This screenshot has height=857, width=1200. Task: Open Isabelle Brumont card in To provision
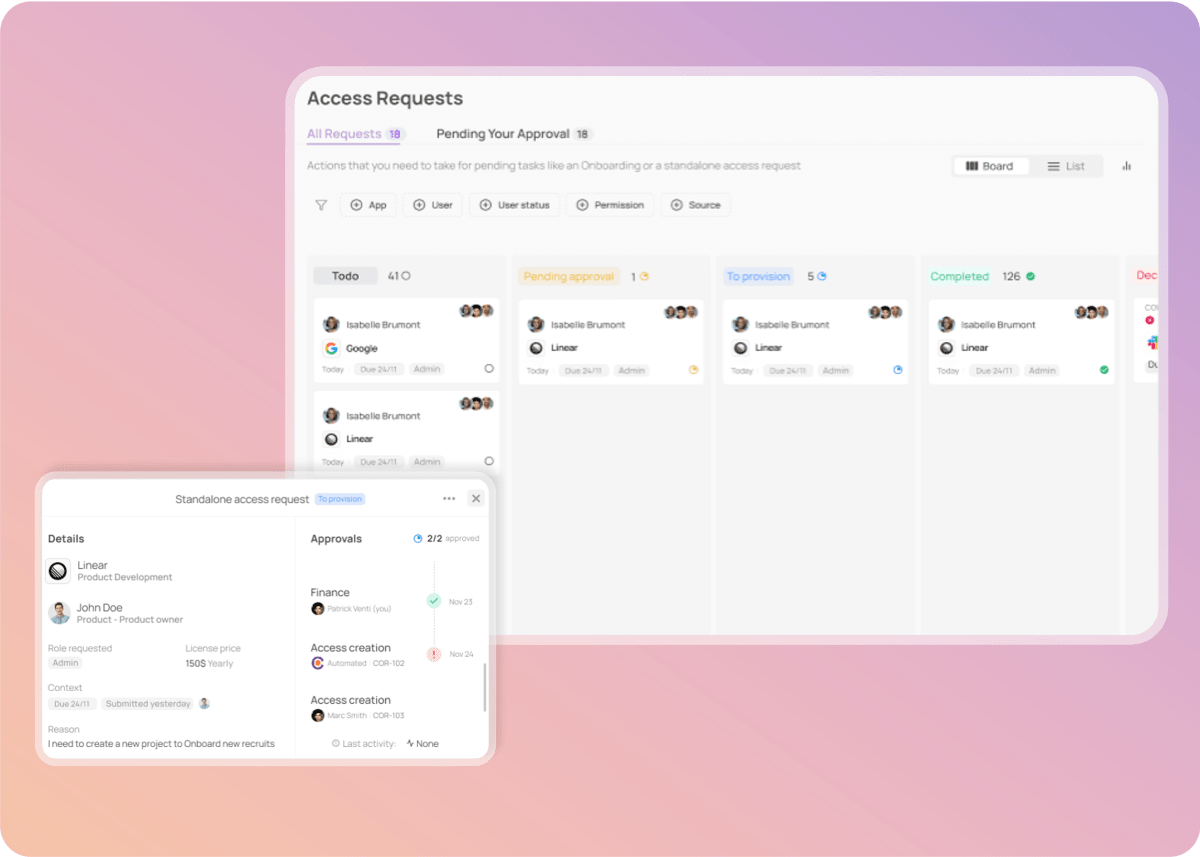click(x=816, y=341)
